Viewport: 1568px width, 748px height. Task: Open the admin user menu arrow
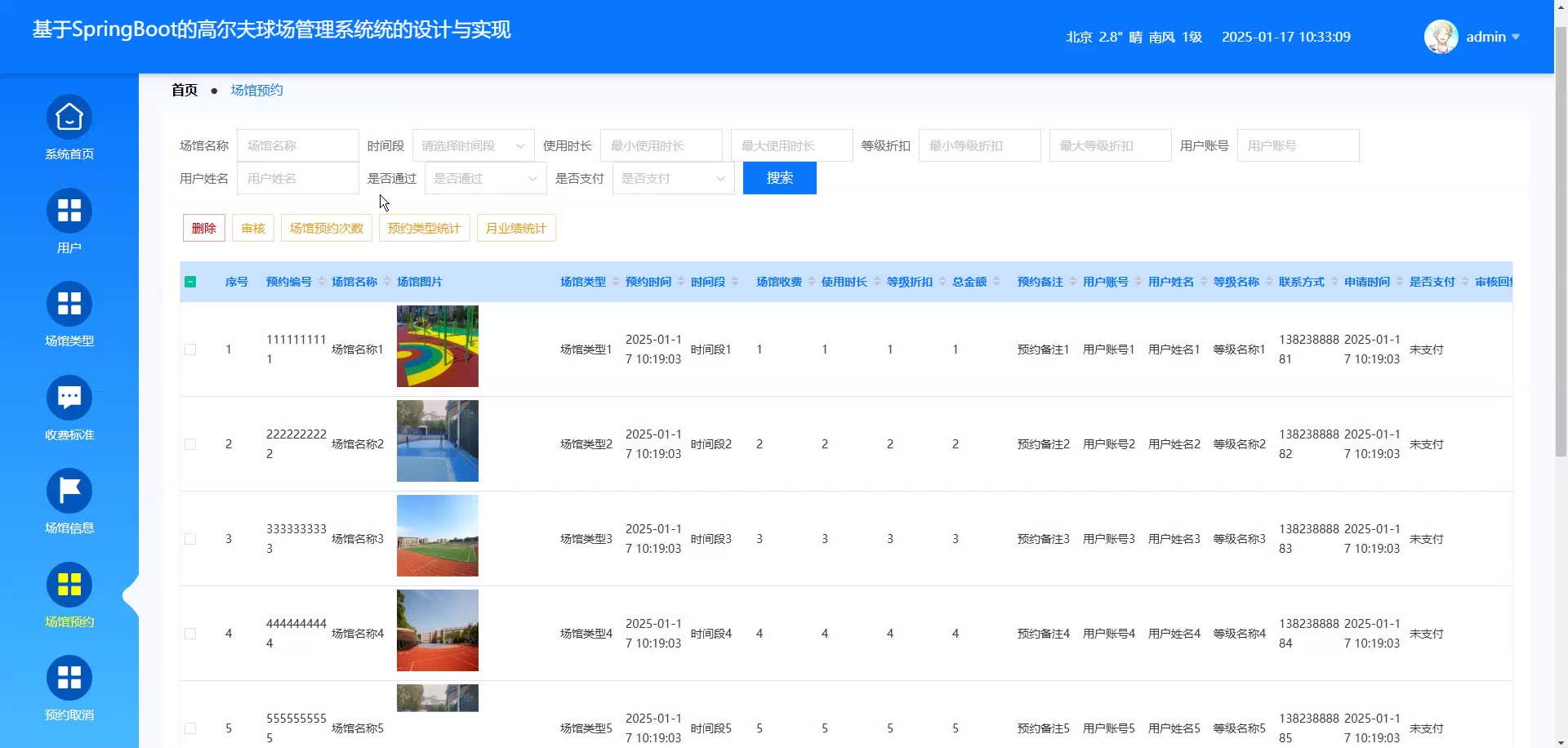point(1516,37)
